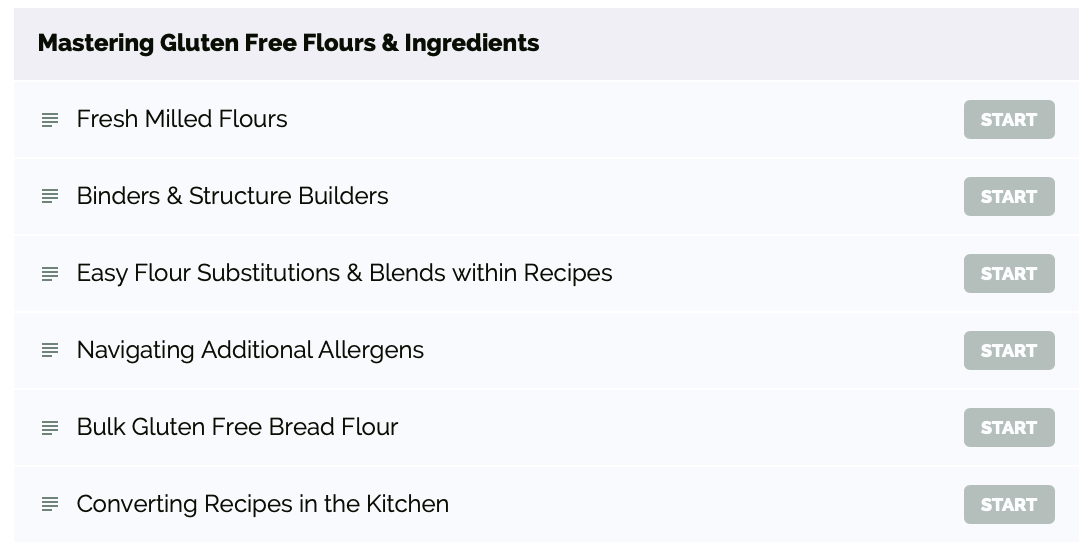The width and height of the screenshot is (1086, 554).
Task: Click the Mastering Gluten Free Flours & Ingredients header
Action: pos(288,43)
